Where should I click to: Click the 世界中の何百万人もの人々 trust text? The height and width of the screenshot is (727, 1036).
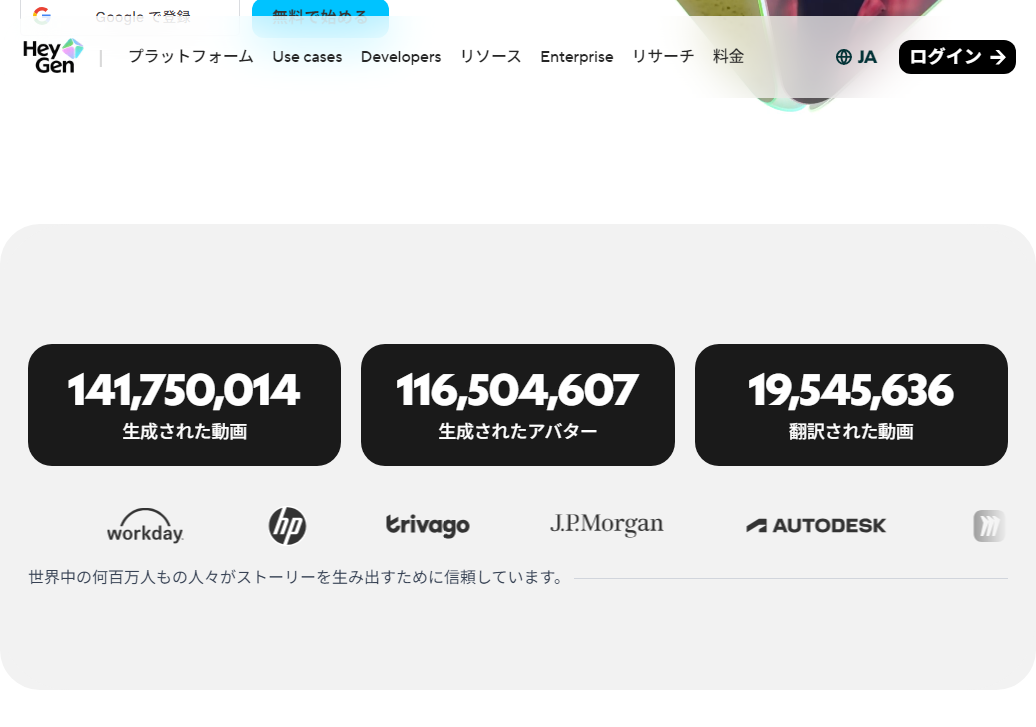pos(295,578)
